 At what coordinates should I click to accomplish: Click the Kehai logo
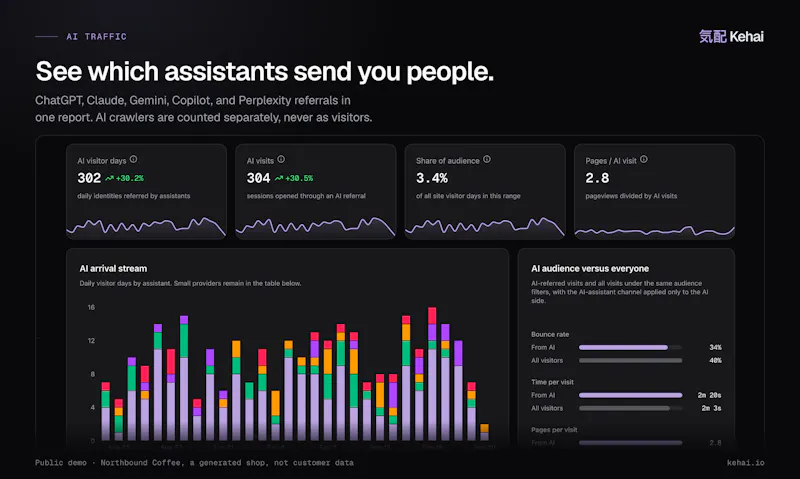[731, 37]
